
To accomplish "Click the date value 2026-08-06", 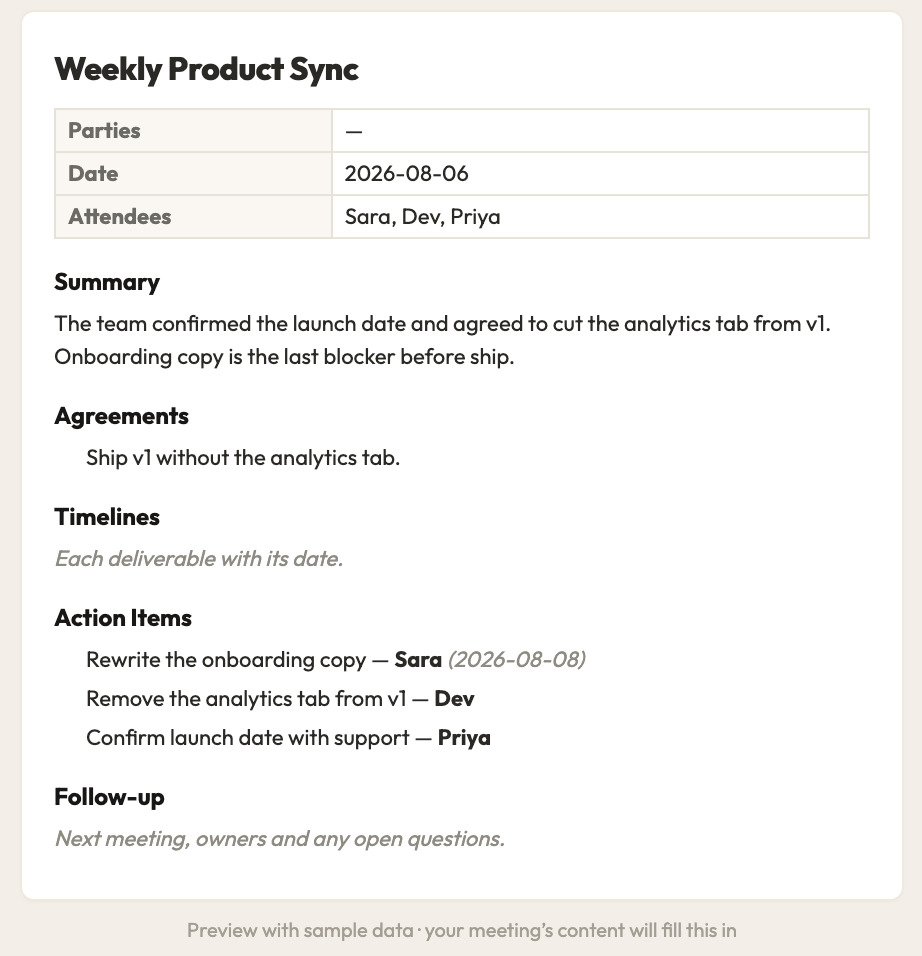I will [x=406, y=174].
